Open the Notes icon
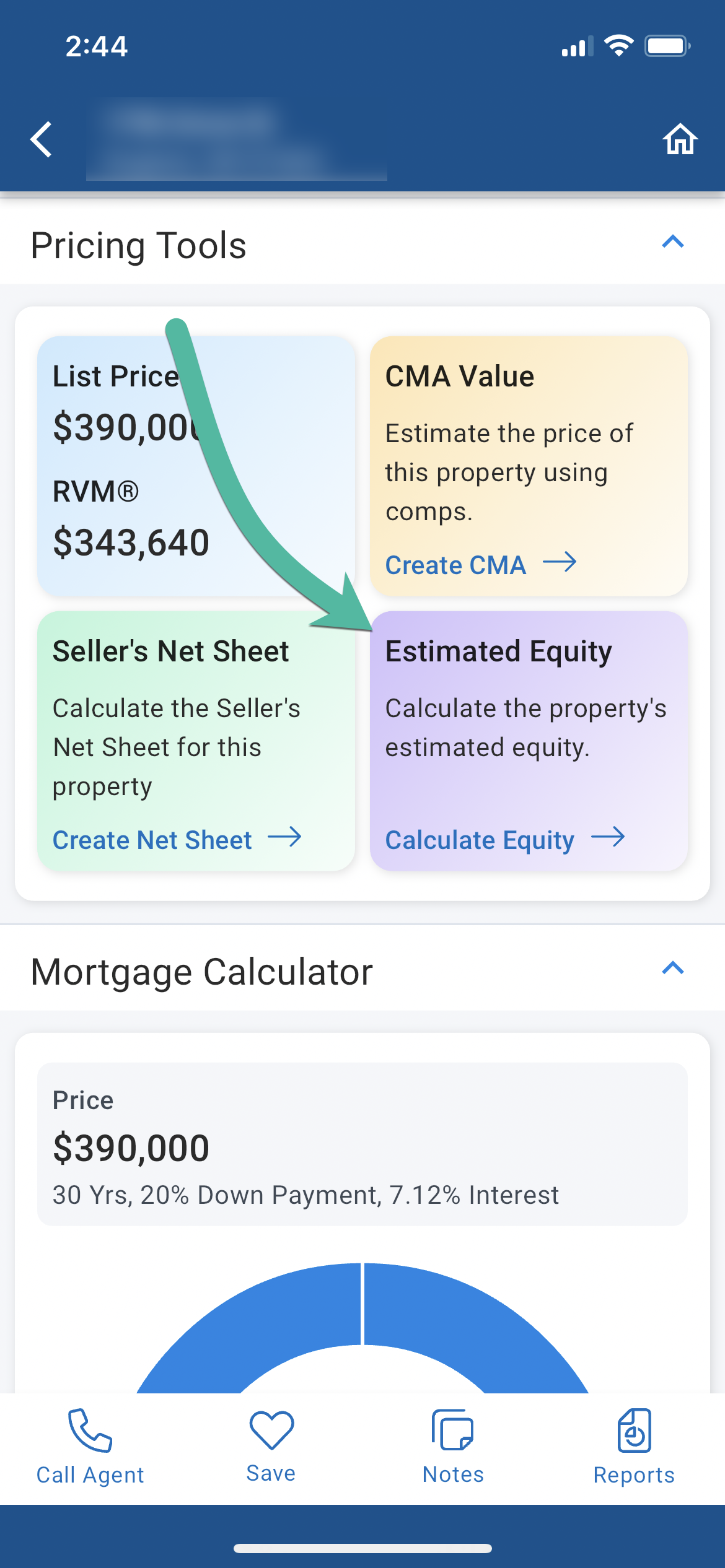The image size is (725, 1568). tap(453, 1431)
